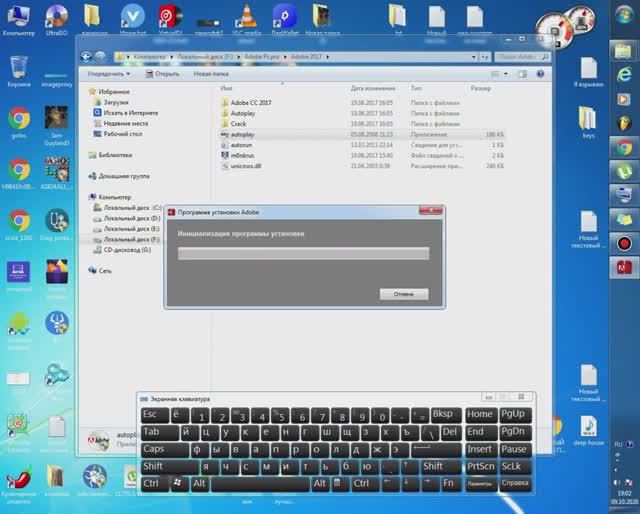Toggle the left Shift key on keyboard

pyautogui.click(x=170, y=467)
